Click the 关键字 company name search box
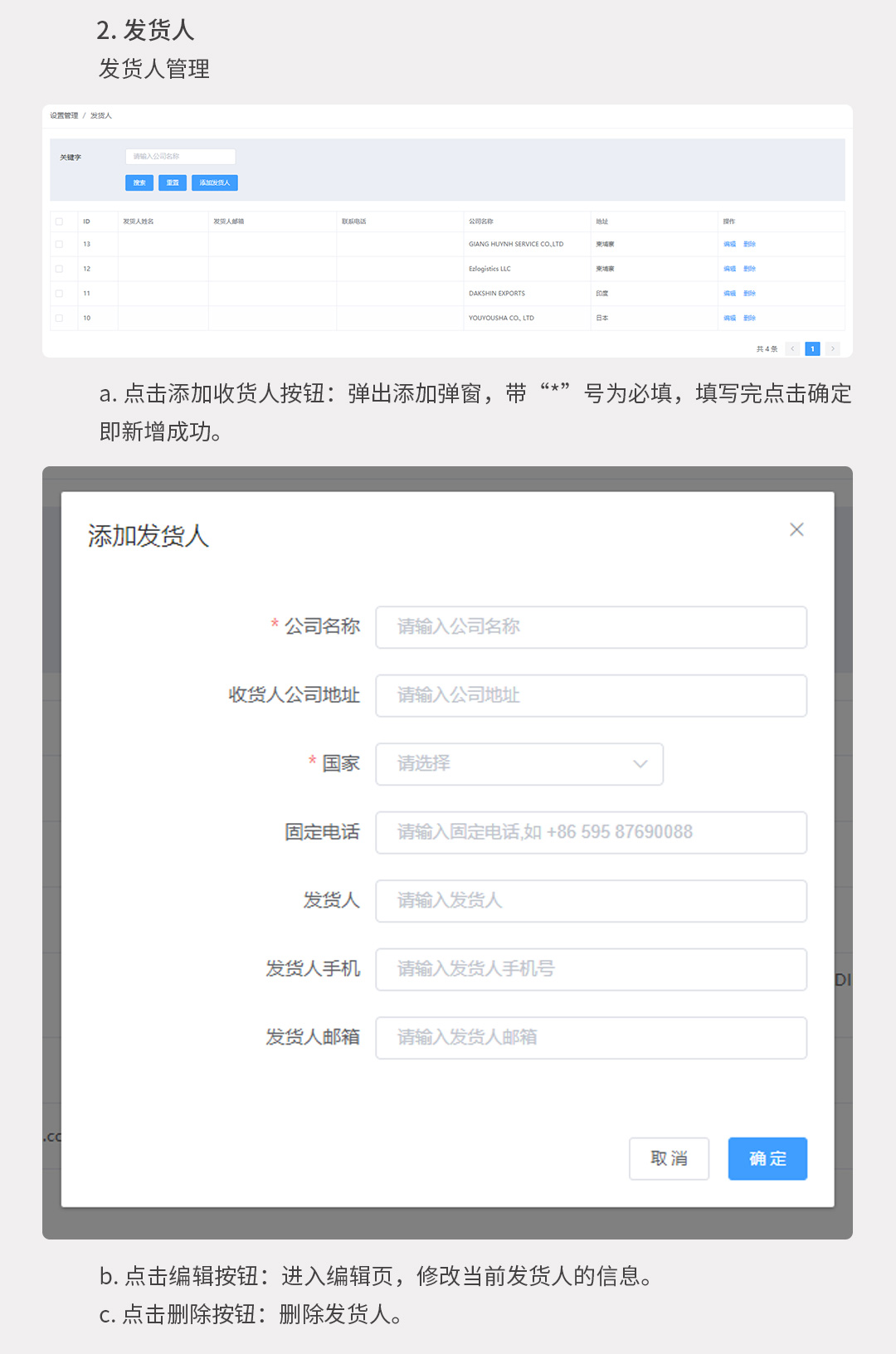This screenshot has height=1354, width=896. coord(180,157)
